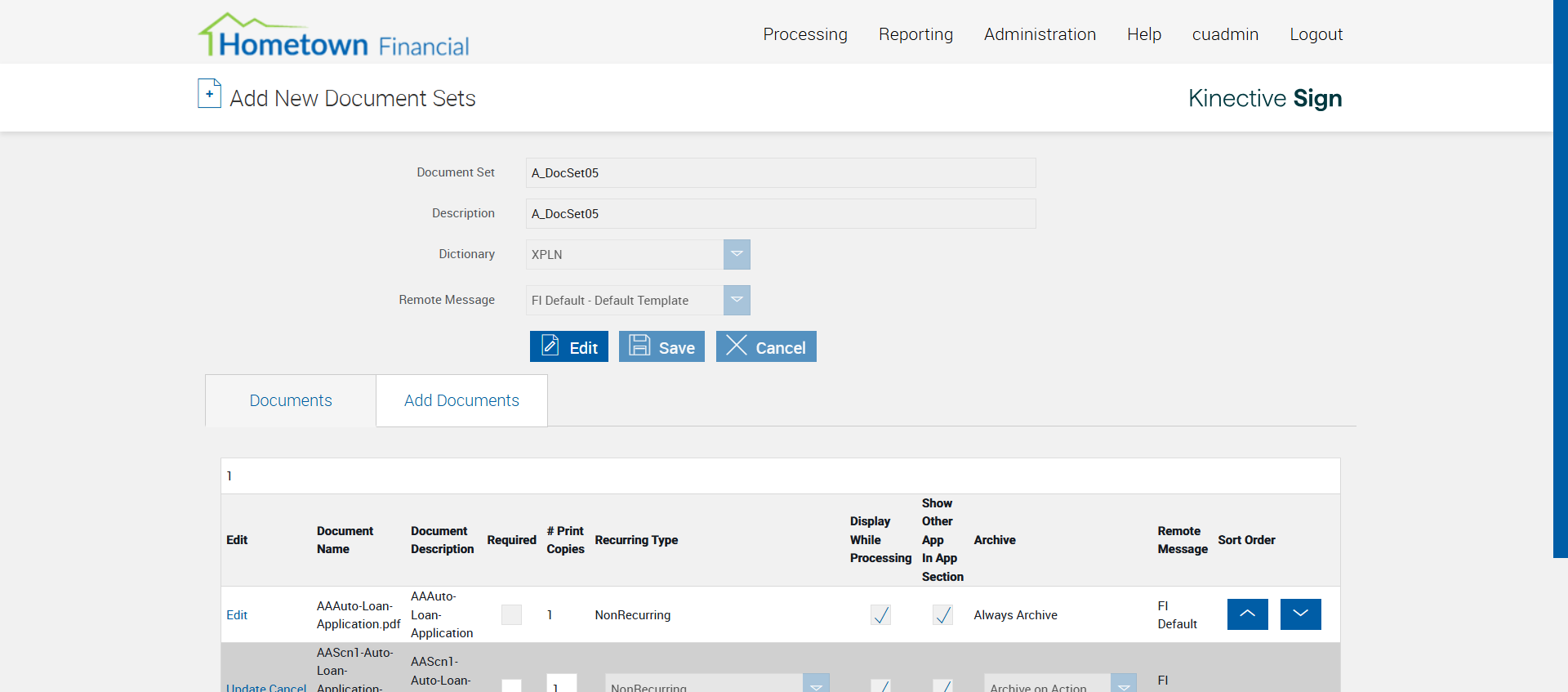This screenshot has width=1568, height=692.
Task: Click the 'Document Name' column header
Action: [x=345, y=540]
